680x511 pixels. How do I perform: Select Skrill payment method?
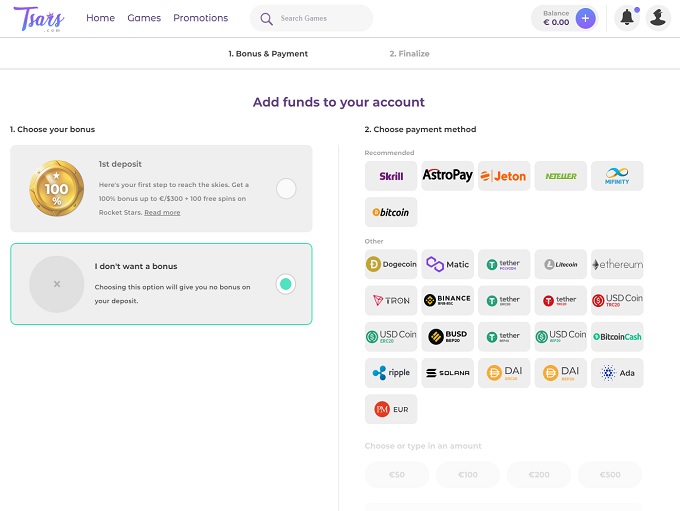pyautogui.click(x=391, y=176)
